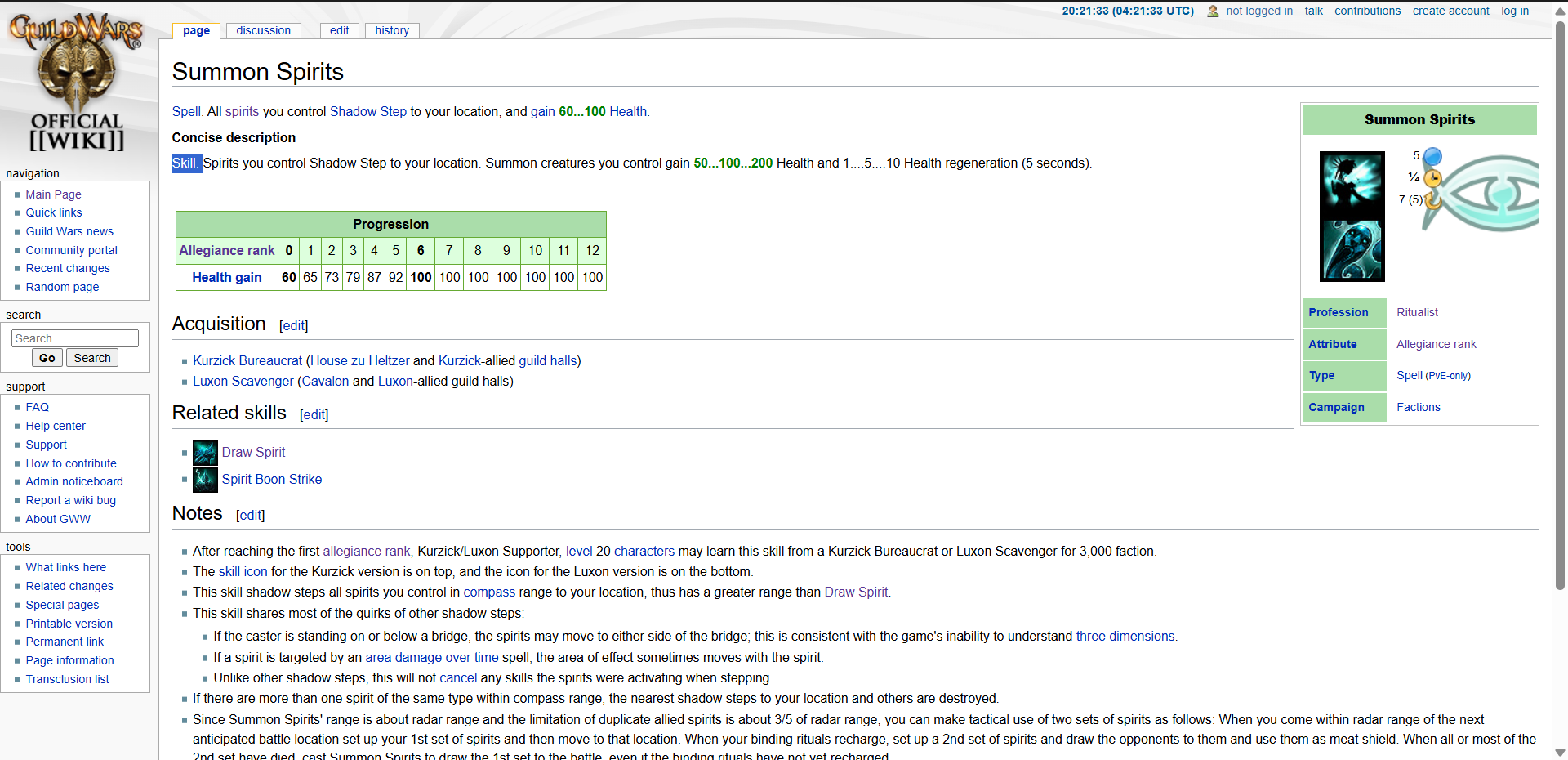Open Help center
1568x760 pixels.
click(56, 426)
